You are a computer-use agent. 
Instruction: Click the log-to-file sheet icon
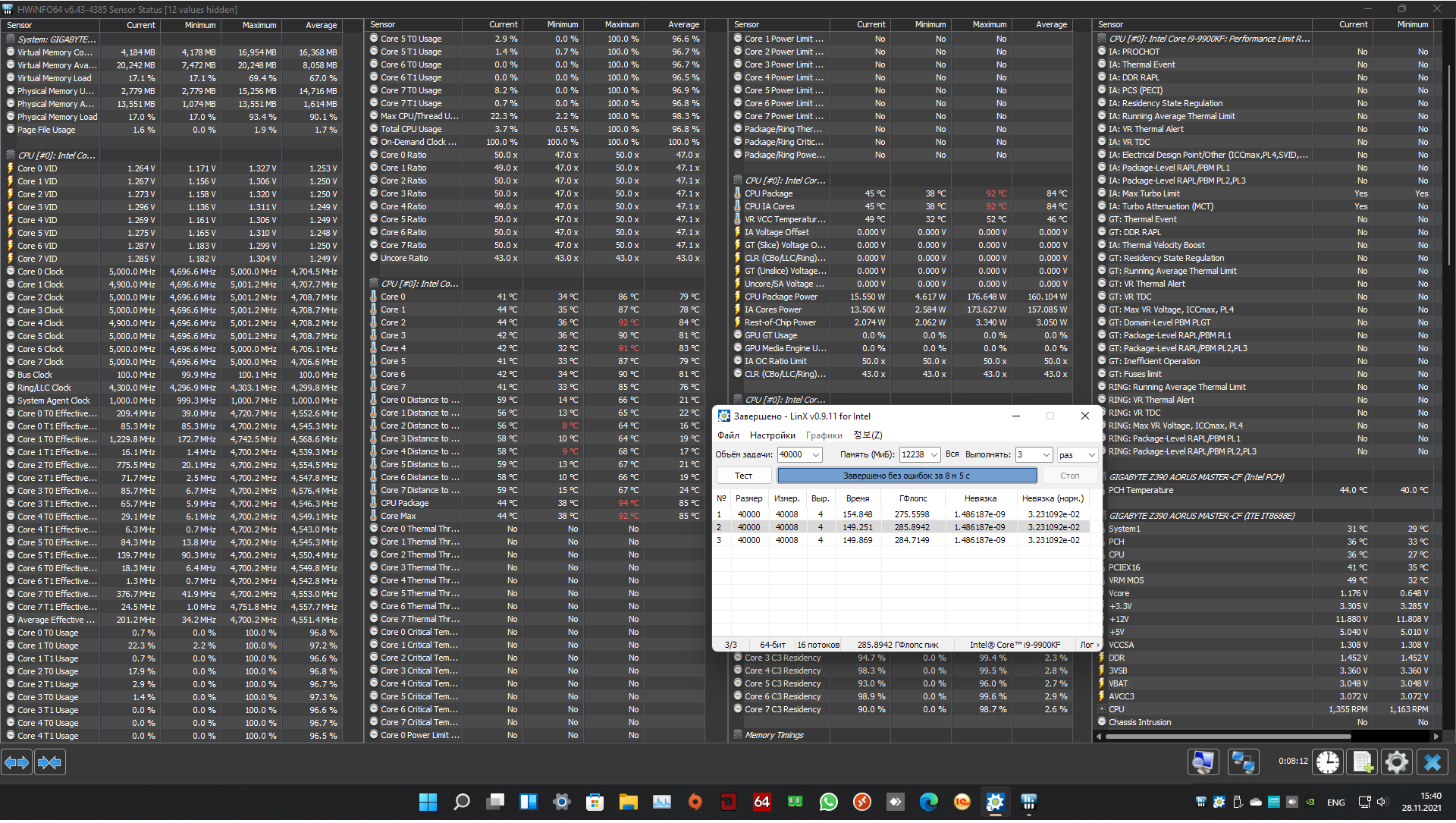1362,762
